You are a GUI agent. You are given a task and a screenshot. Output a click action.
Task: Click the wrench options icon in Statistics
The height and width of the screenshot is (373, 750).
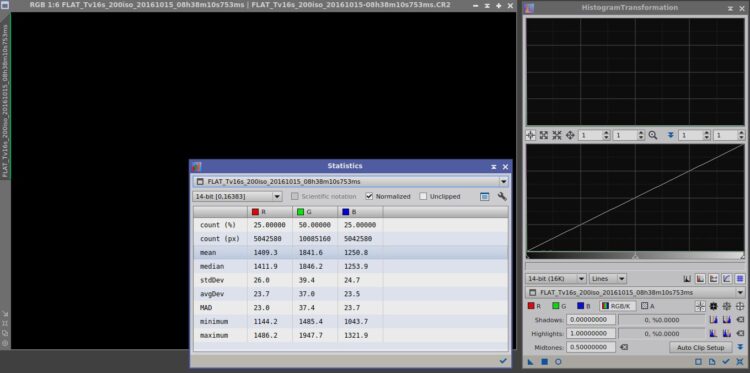pos(502,197)
